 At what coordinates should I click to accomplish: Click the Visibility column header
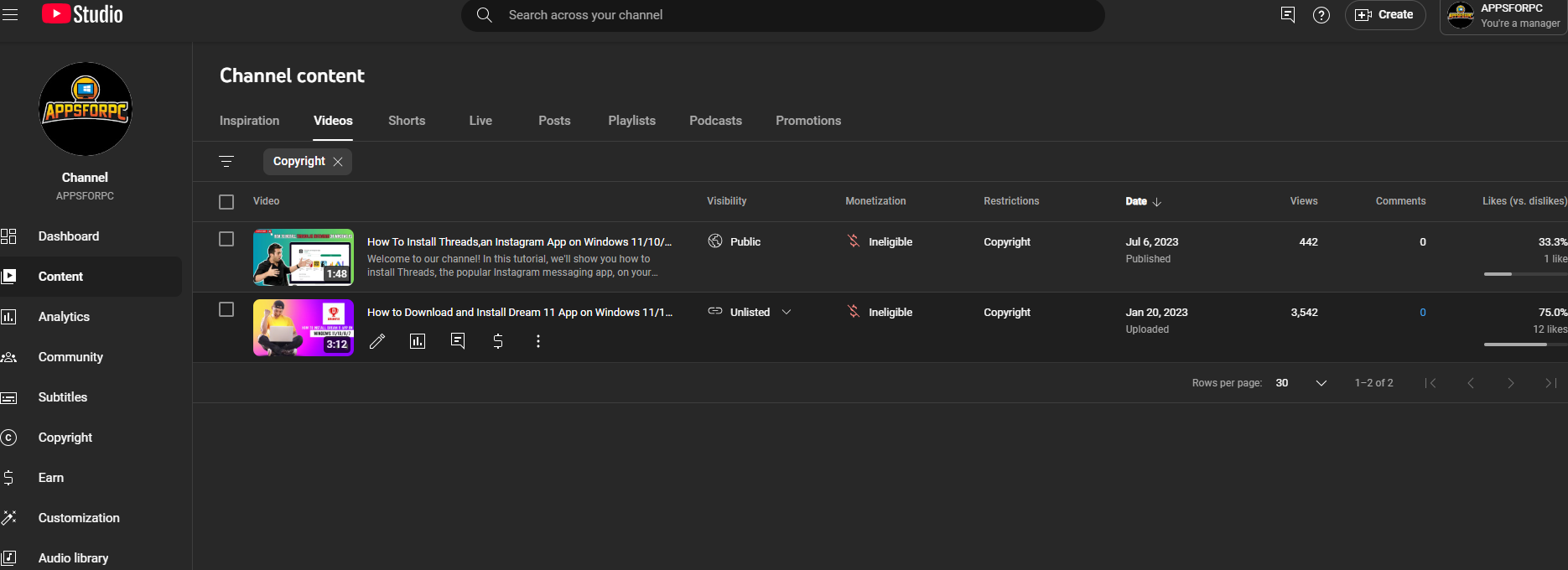(x=726, y=201)
